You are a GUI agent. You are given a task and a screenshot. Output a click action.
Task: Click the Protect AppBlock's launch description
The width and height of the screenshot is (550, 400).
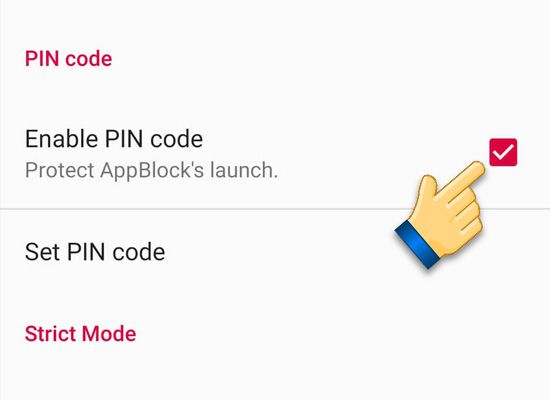click(151, 171)
